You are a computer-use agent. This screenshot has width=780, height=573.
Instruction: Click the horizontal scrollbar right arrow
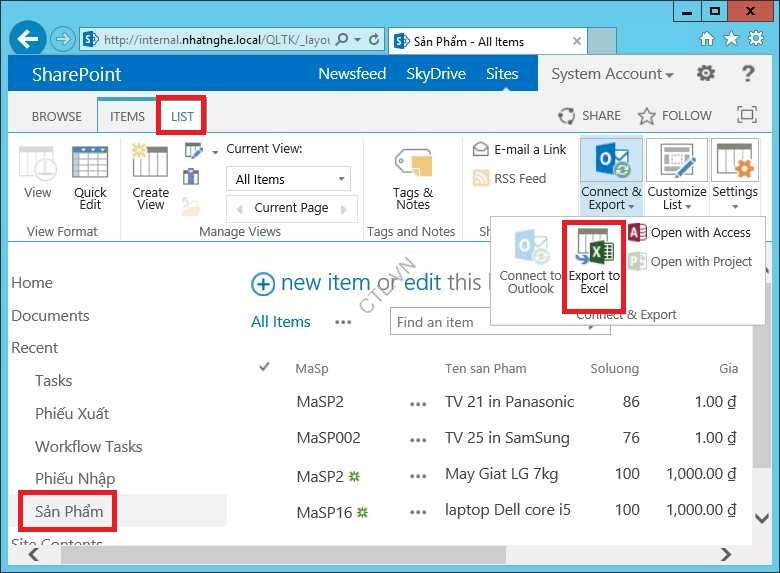[x=726, y=554]
